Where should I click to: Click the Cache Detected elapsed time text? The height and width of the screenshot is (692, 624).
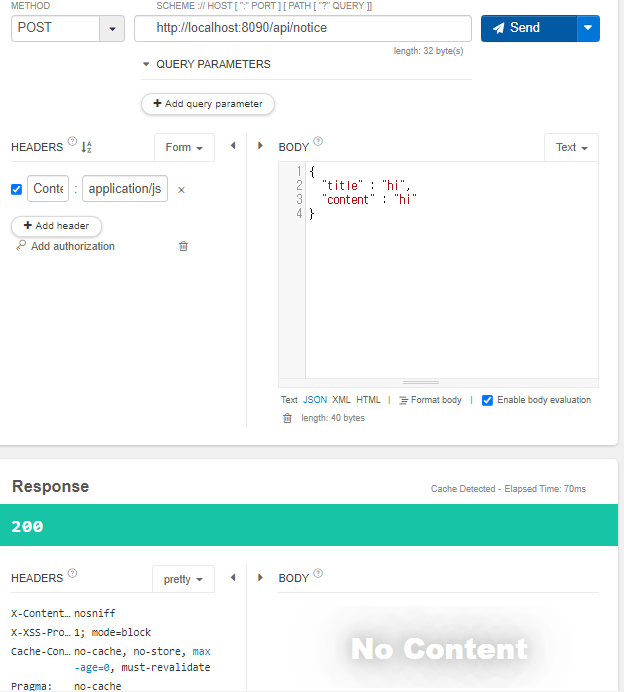click(508, 489)
